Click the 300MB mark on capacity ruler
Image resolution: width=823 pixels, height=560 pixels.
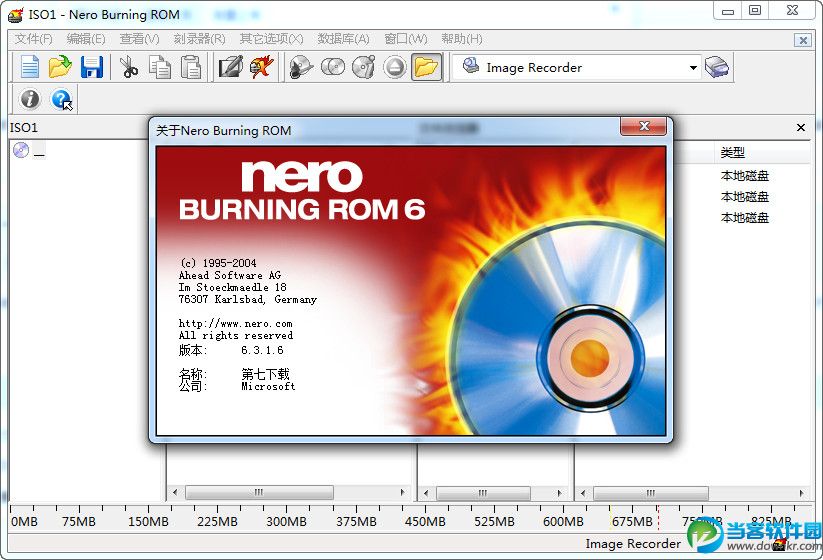[x=286, y=522]
